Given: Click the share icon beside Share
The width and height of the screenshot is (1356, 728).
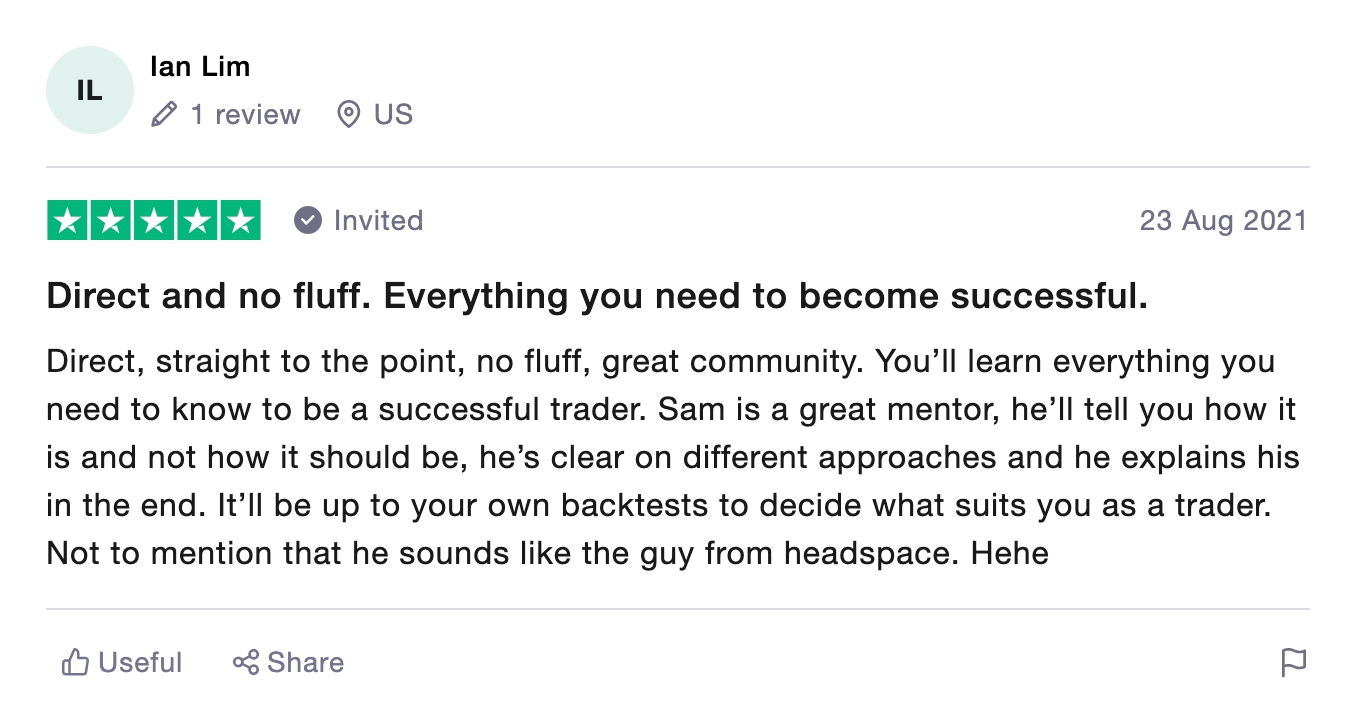Looking at the screenshot, I should tap(245, 662).
